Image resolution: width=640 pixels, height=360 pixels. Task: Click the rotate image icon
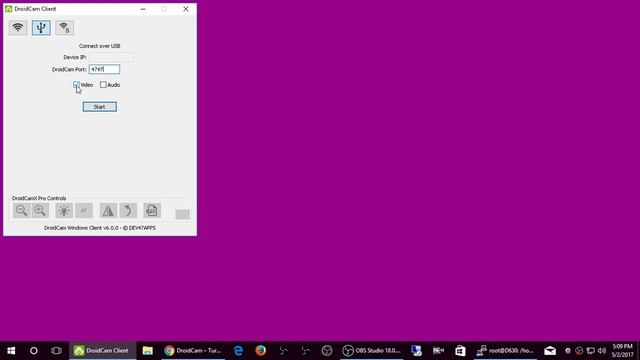[x=128, y=211]
